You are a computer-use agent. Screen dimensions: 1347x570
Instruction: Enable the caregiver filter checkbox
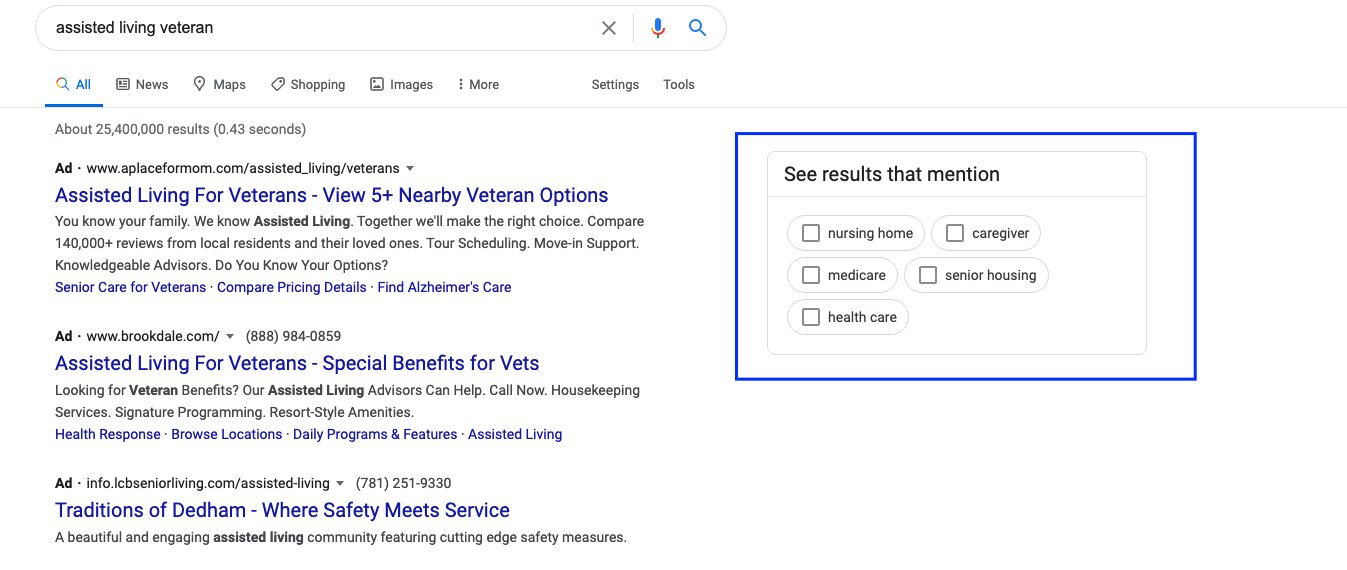955,233
